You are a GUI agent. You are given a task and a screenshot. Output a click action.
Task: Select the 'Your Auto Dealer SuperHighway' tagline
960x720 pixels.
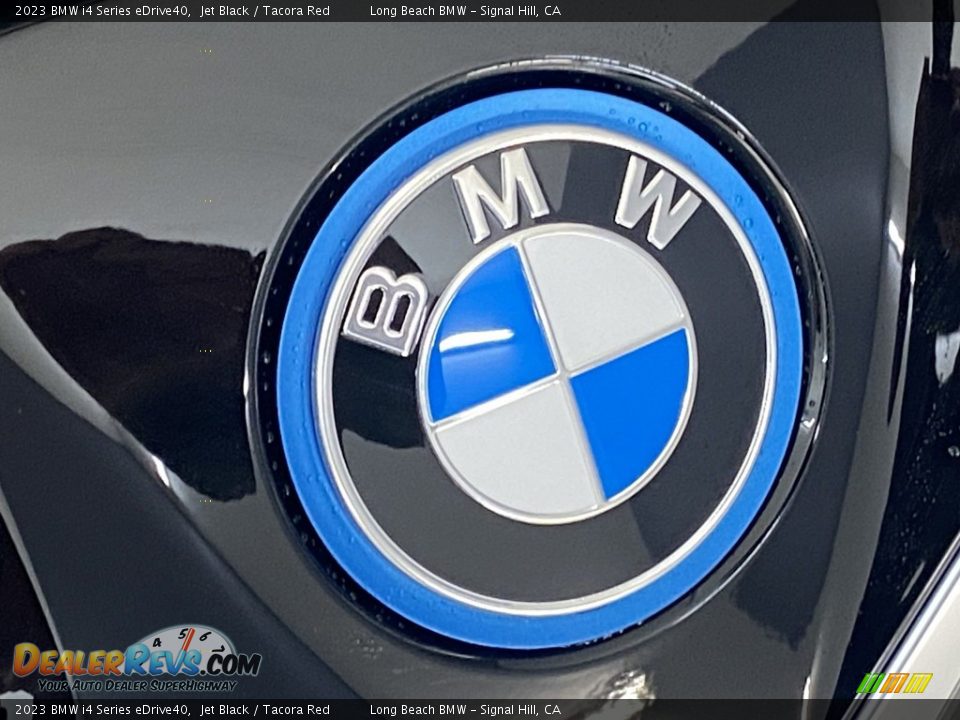pos(136,685)
